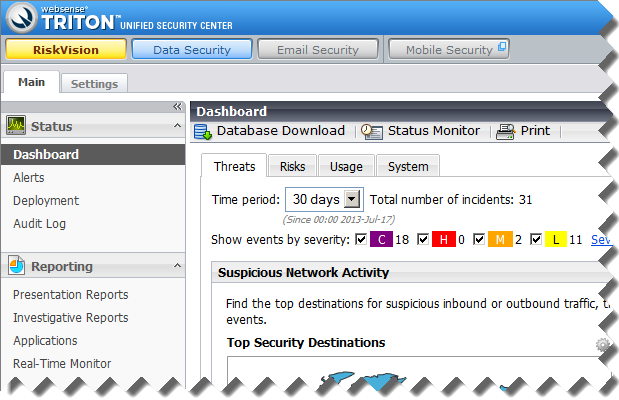Open Audit Log in the Status menu

[39, 223]
